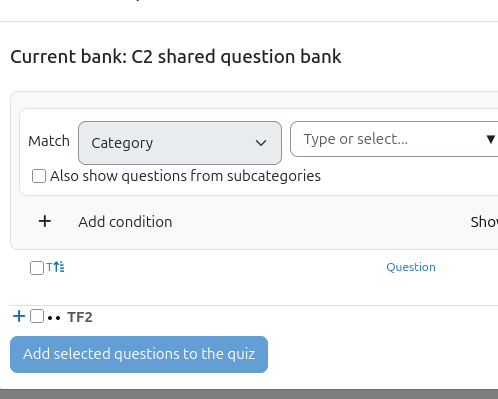Viewport: 498px width, 399px height.
Task: Click the black triangle in Type or select
Action: pyautogui.click(x=490, y=139)
